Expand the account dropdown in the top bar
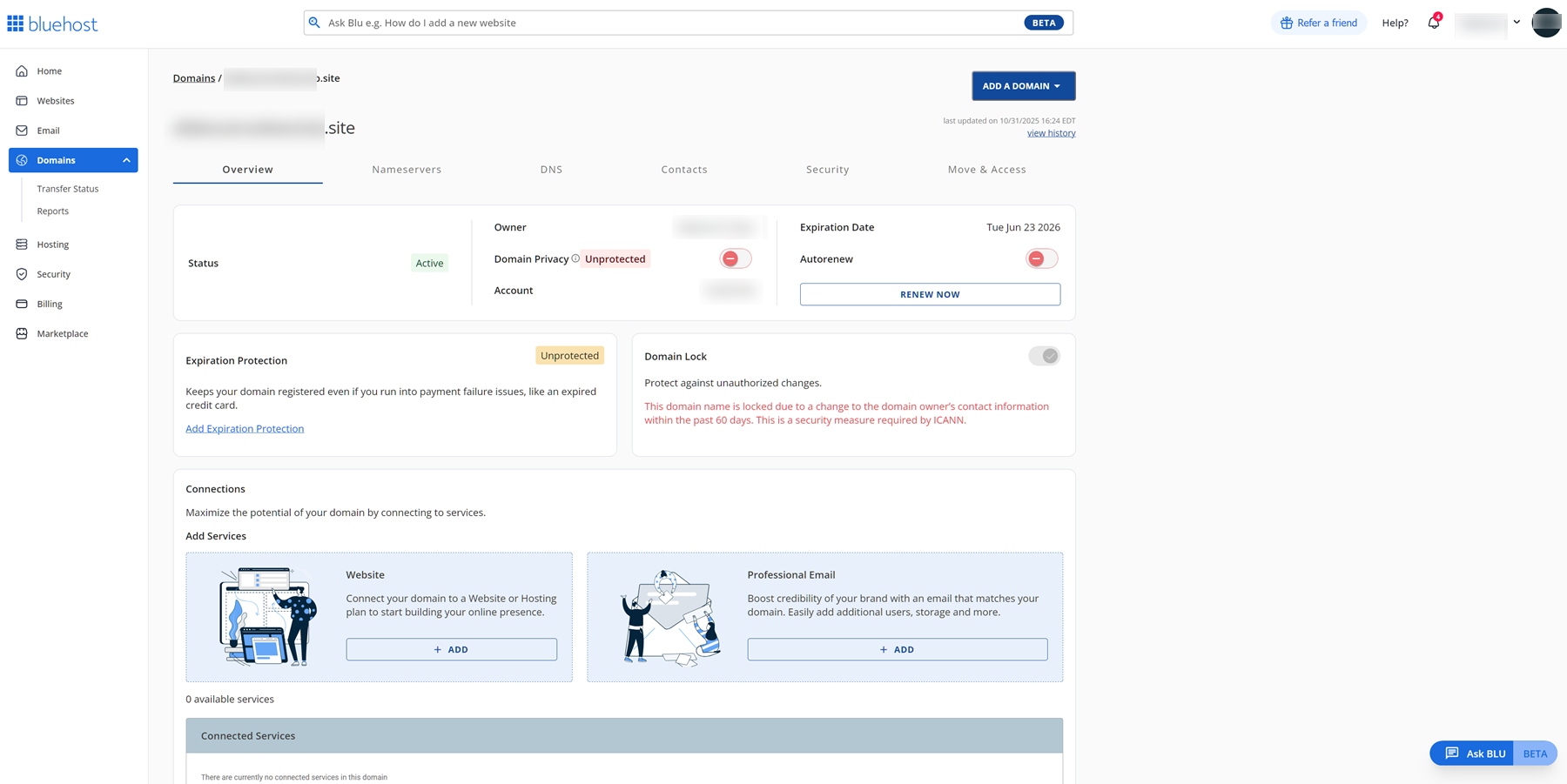Screen dimensions: 1567x784 click(1517, 22)
